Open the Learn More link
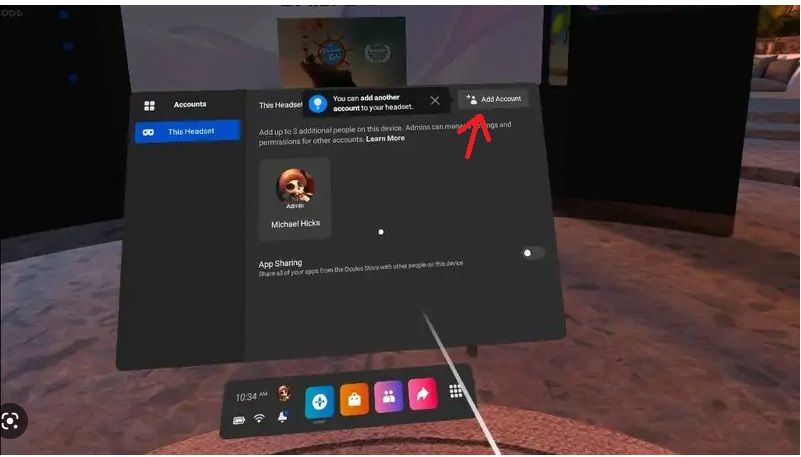The width and height of the screenshot is (801, 457). click(x=385, y=138)
